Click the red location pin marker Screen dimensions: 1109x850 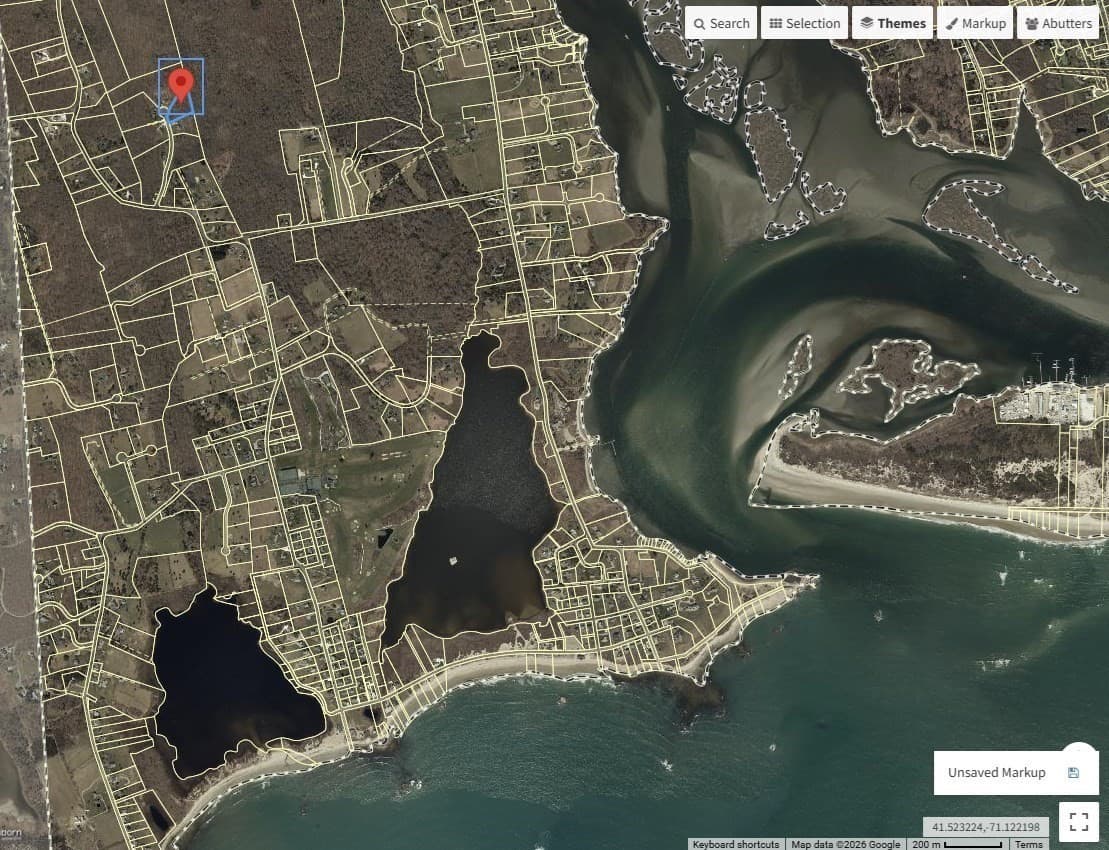tap(182, 86)
